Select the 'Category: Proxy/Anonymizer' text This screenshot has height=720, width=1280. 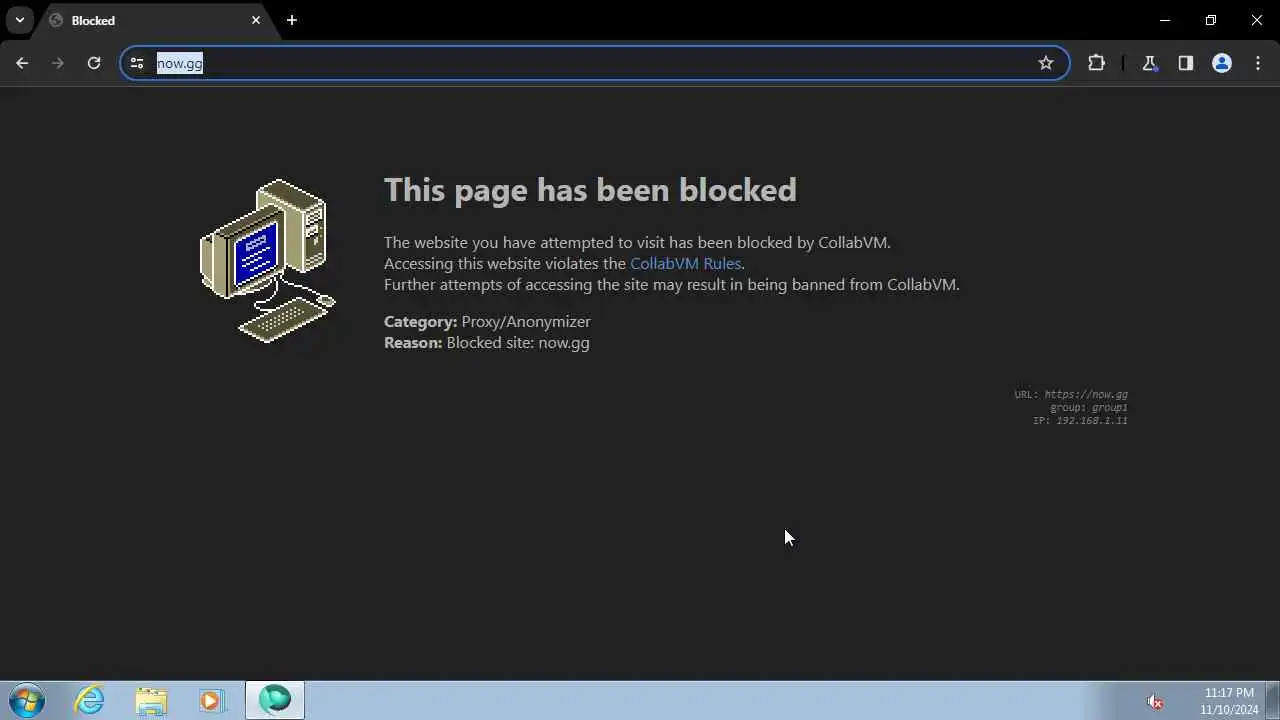click(x=487, y=322)
